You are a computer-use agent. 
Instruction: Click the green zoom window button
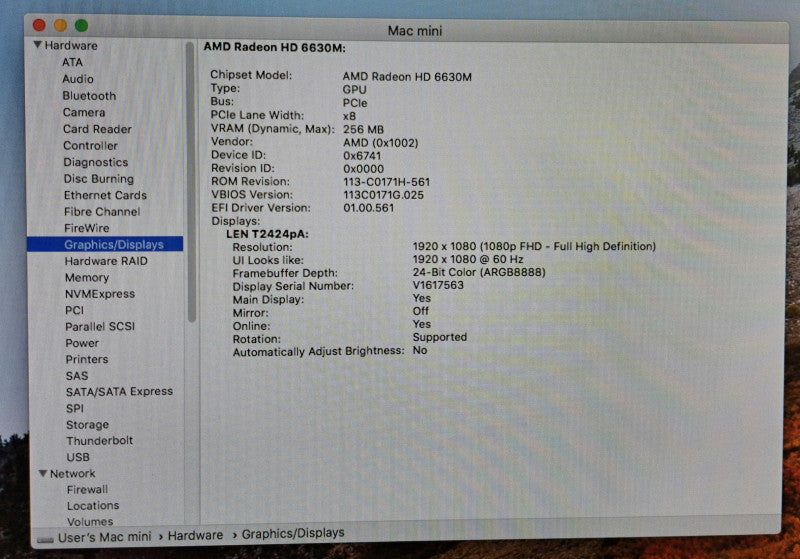[81, 24]
